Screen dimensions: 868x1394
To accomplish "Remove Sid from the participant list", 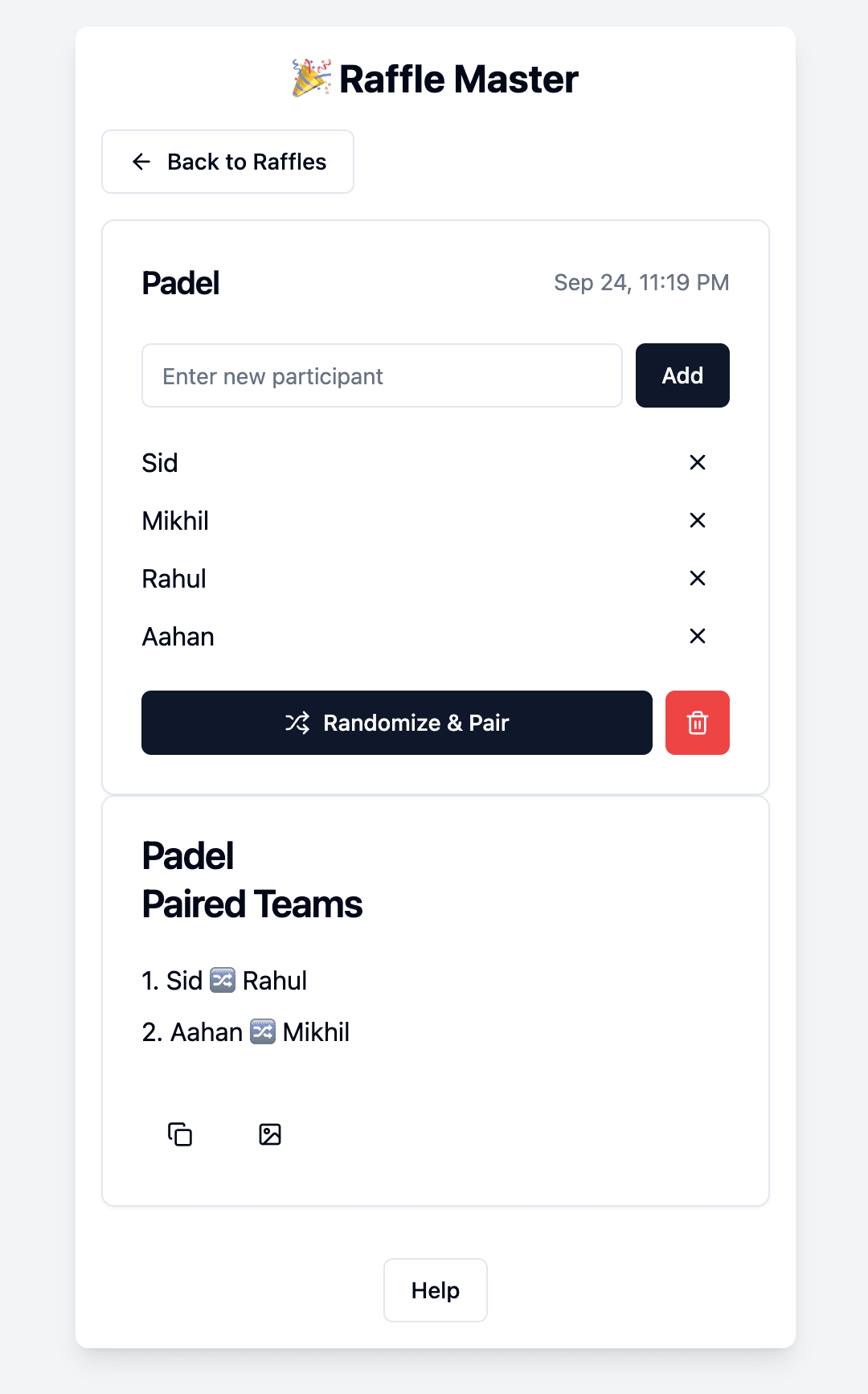I will coord(697,462).
